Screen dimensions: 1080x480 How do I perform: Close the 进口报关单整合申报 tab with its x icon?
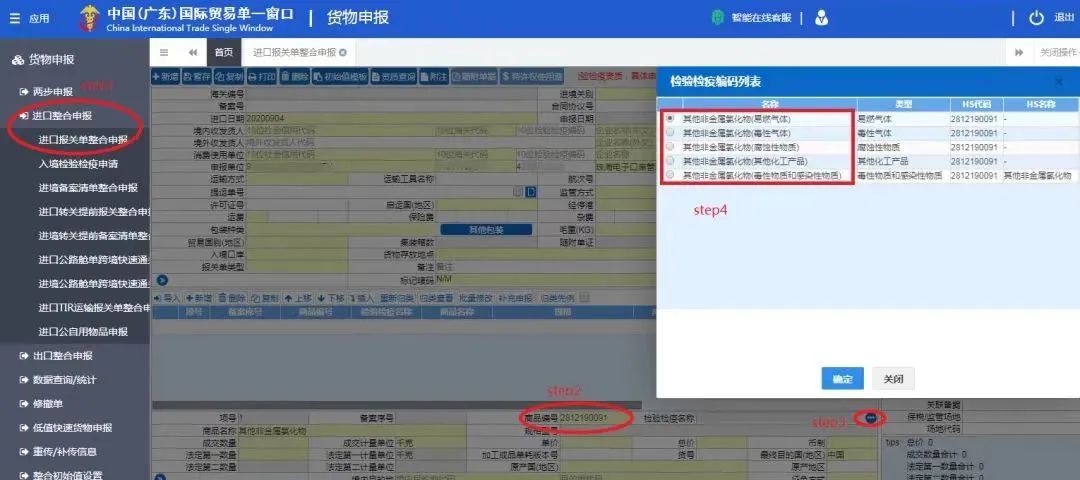click(343, 52)
